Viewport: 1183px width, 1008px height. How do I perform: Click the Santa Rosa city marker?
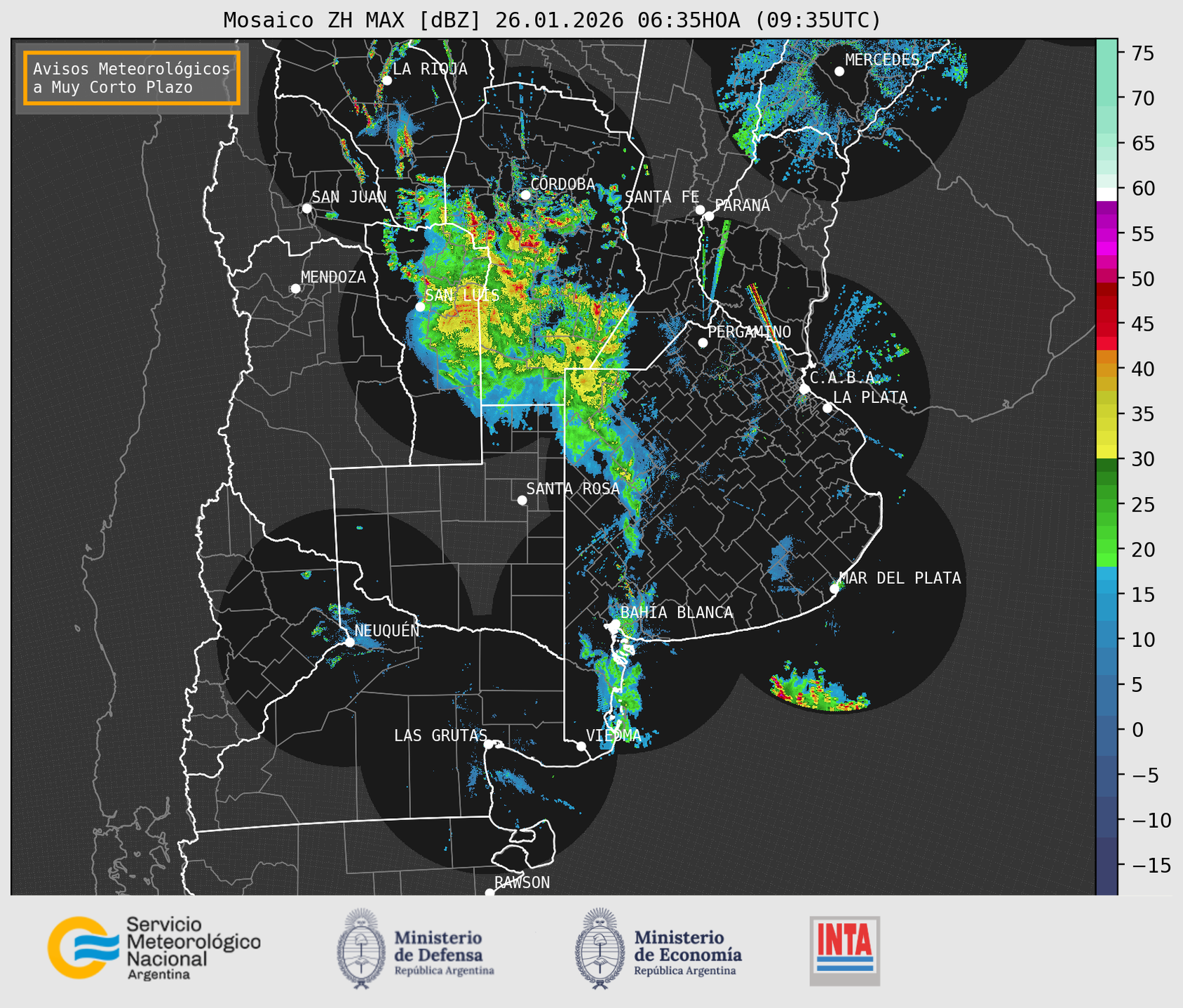522,500
